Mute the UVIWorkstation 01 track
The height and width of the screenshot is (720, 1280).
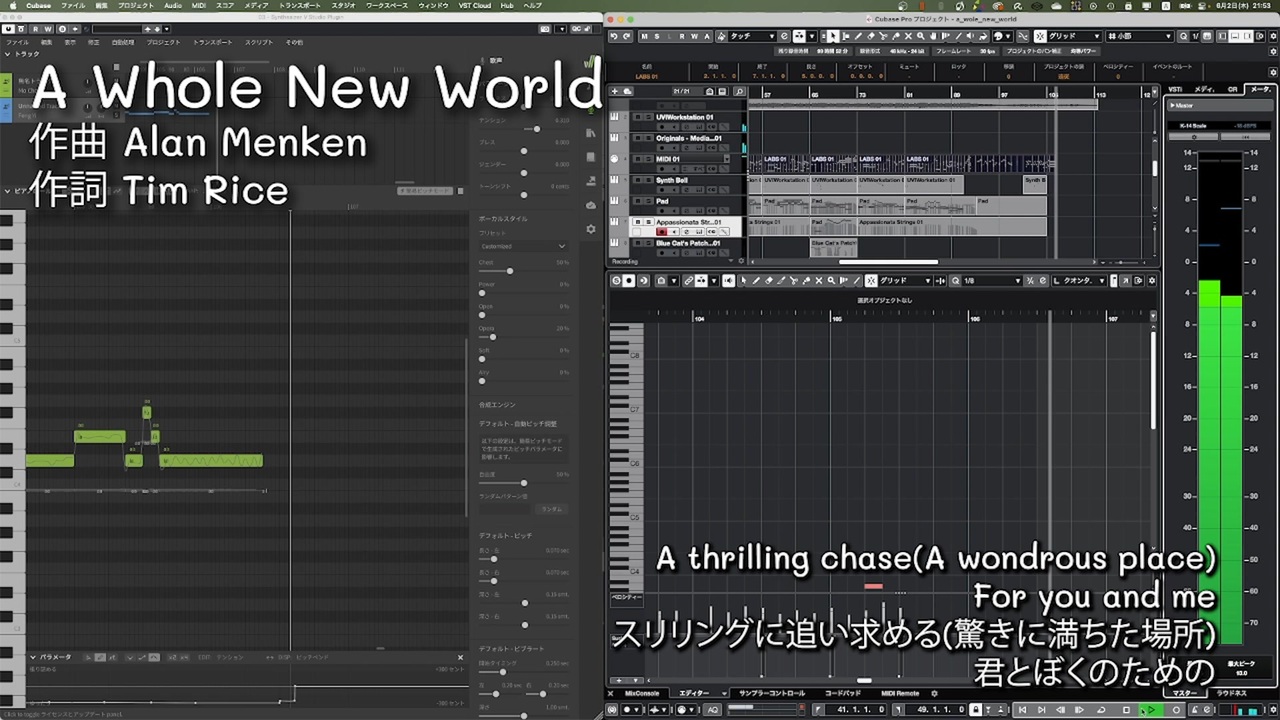pos(638,117)
